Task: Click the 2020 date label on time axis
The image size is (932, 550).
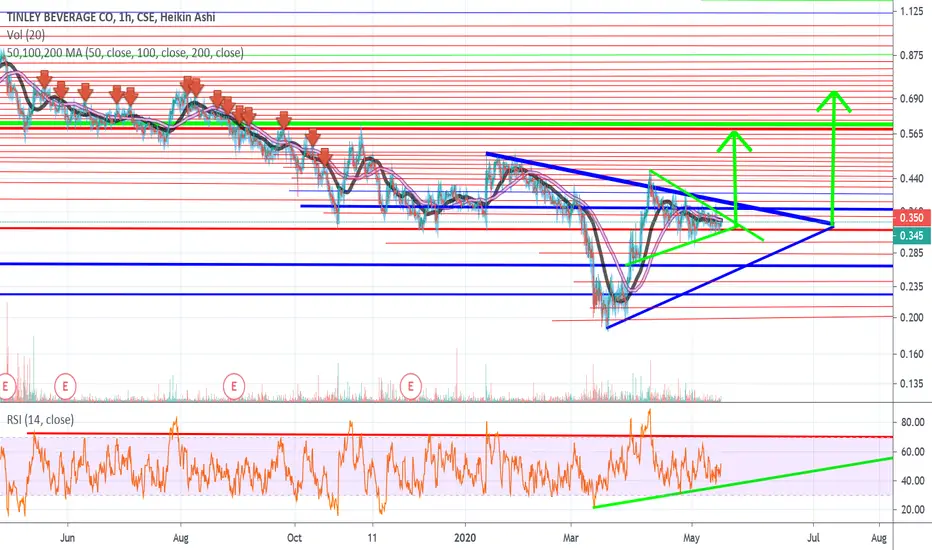Action: coord(465,538)
